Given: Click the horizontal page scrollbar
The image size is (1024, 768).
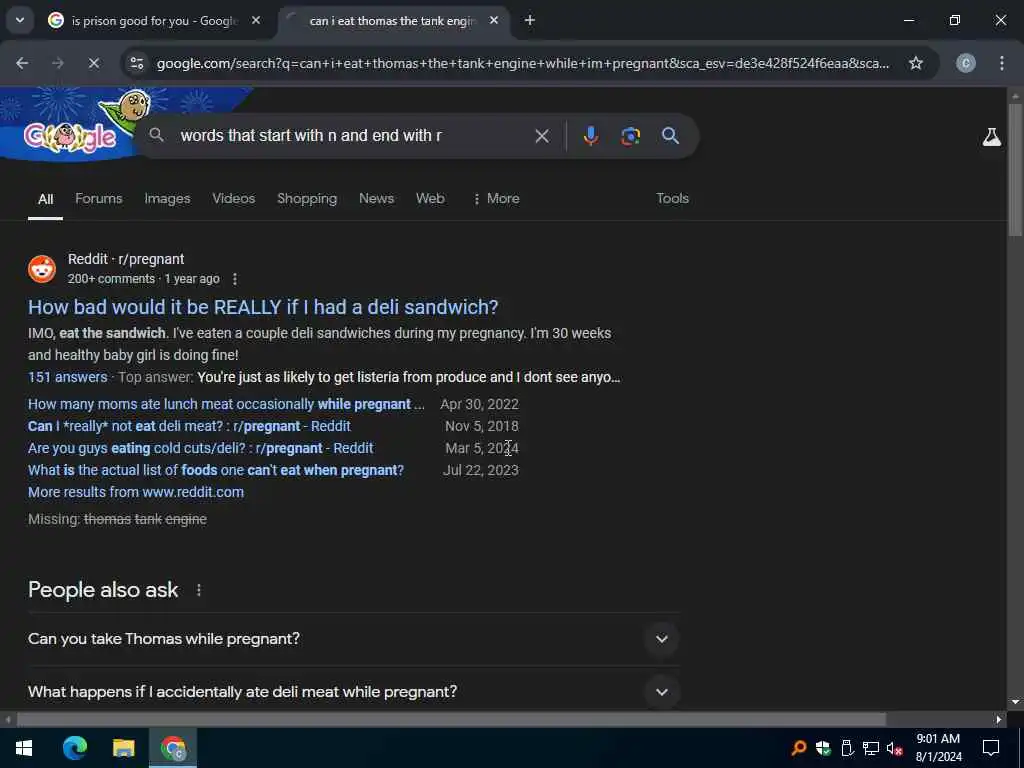Looking at the screenshot, I should pos(451,719).
